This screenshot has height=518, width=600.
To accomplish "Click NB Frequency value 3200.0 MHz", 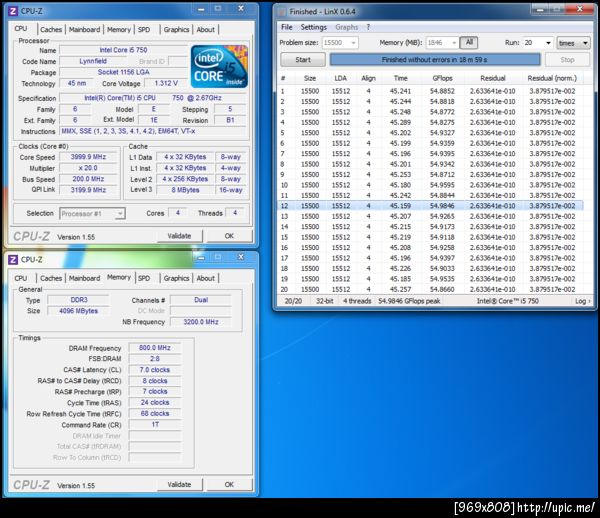I will coord(201,322).
